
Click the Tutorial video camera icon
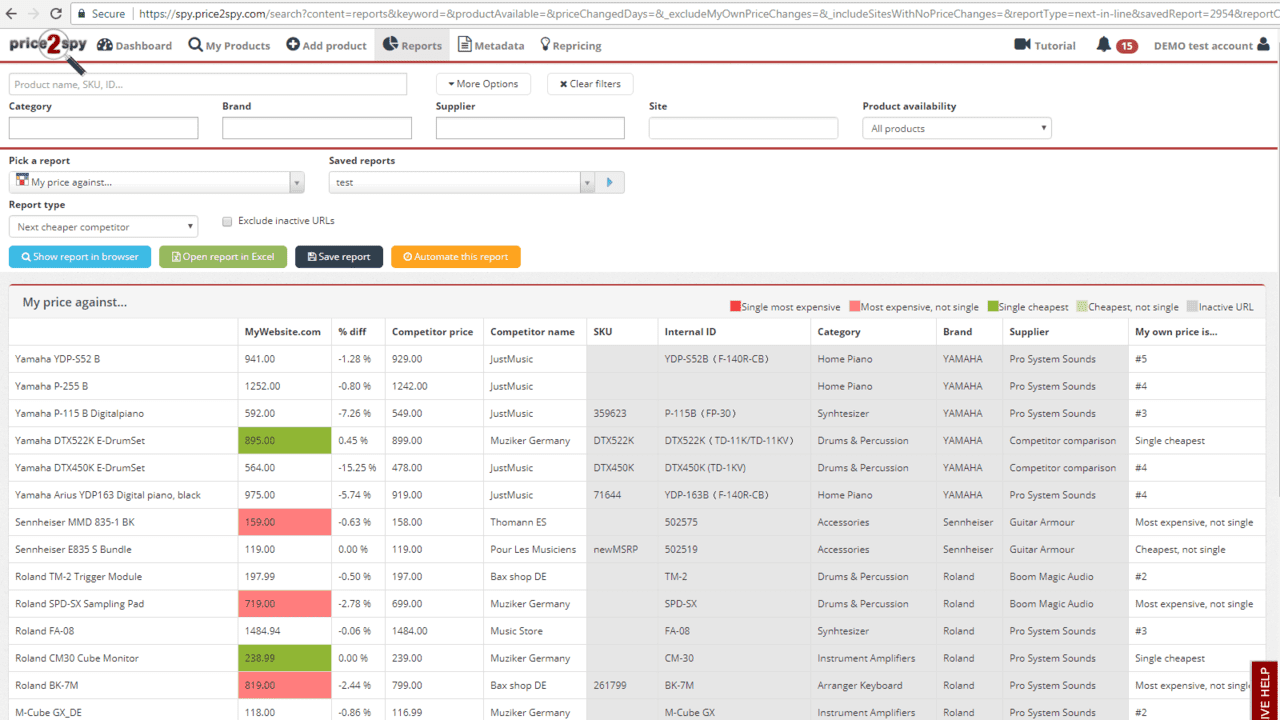1022,45
